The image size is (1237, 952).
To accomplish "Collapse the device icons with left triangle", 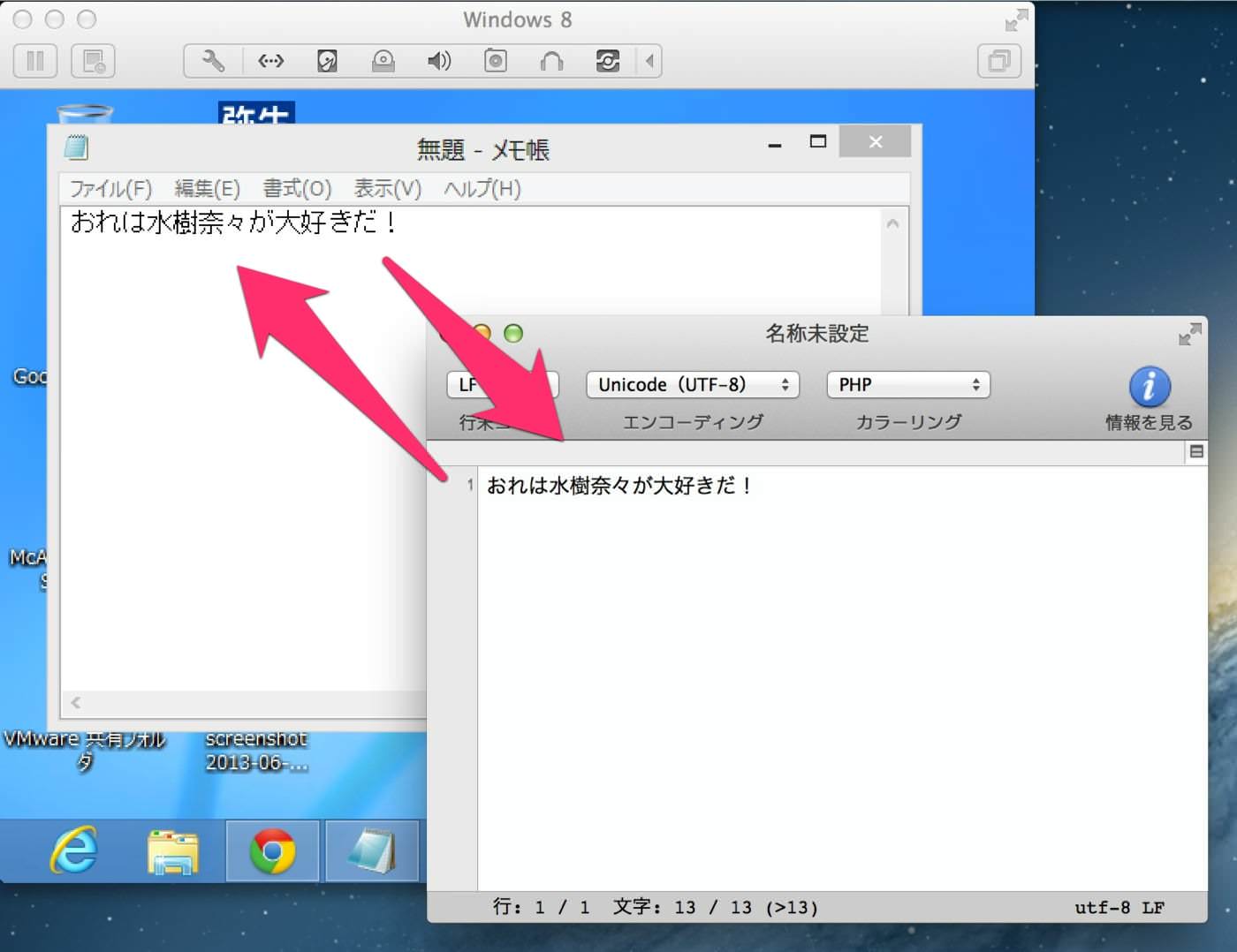I will (649, 61).
